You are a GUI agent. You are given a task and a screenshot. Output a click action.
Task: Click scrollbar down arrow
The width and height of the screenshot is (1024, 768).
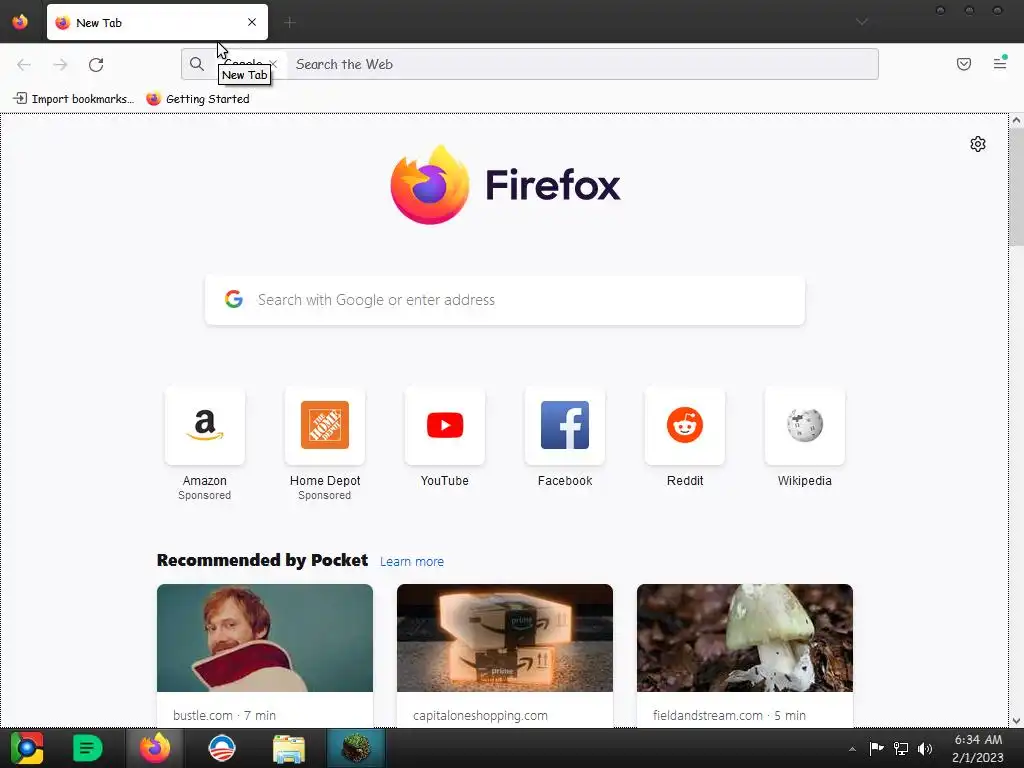(1016, 721)
